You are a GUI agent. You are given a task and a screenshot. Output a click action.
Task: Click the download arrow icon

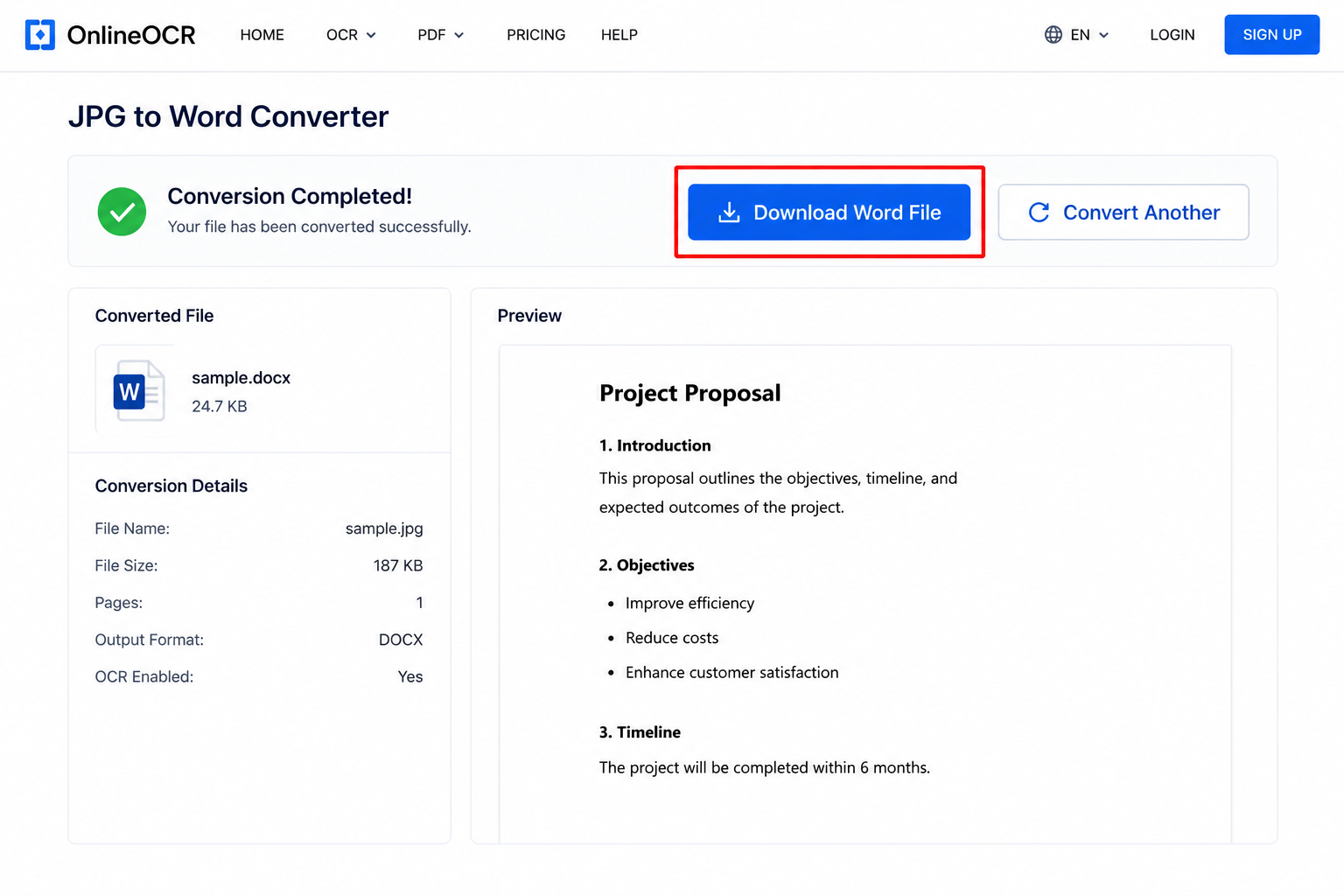point(729,213)
